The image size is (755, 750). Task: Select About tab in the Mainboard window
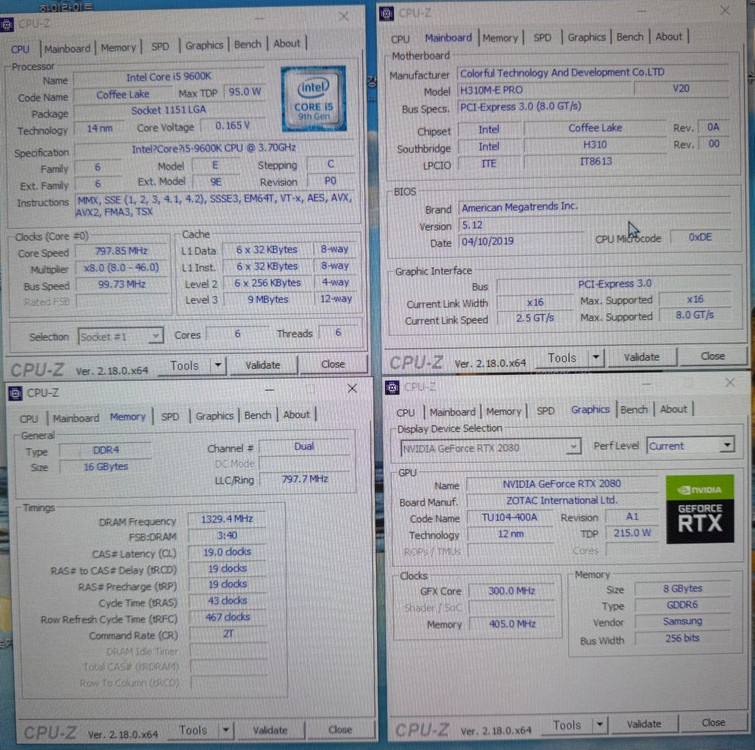coord(669,37)
